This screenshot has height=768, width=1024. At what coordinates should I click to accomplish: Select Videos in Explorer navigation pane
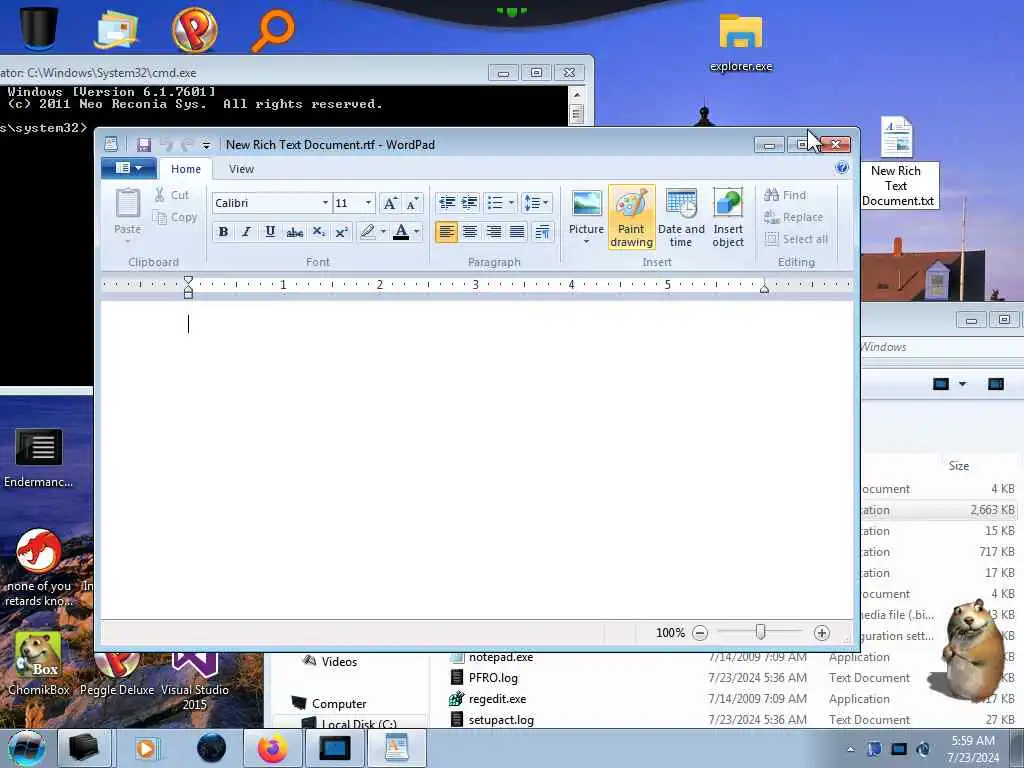(x=330, y=662)
